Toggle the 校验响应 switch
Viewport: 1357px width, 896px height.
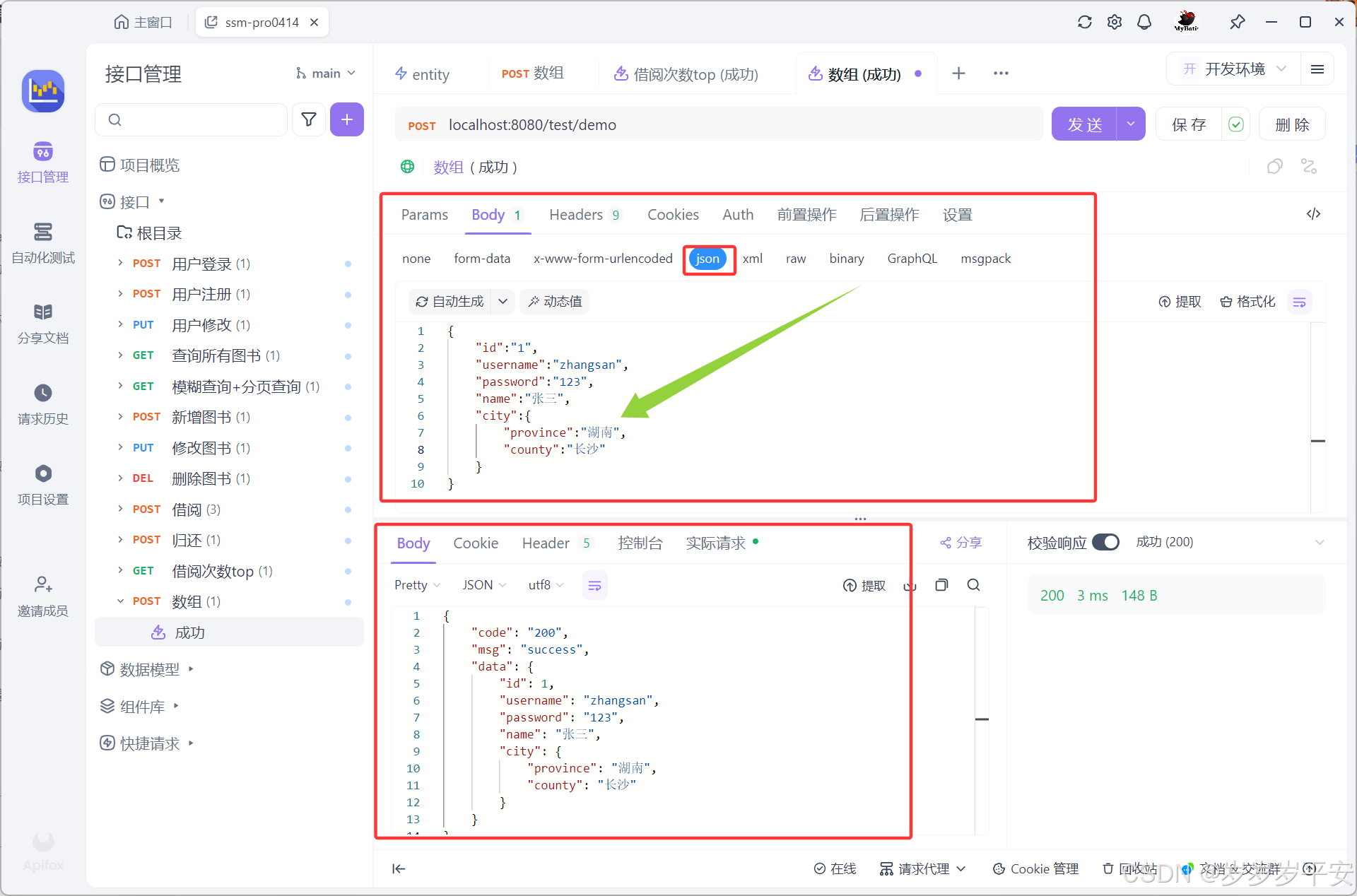coord(1105,542)
